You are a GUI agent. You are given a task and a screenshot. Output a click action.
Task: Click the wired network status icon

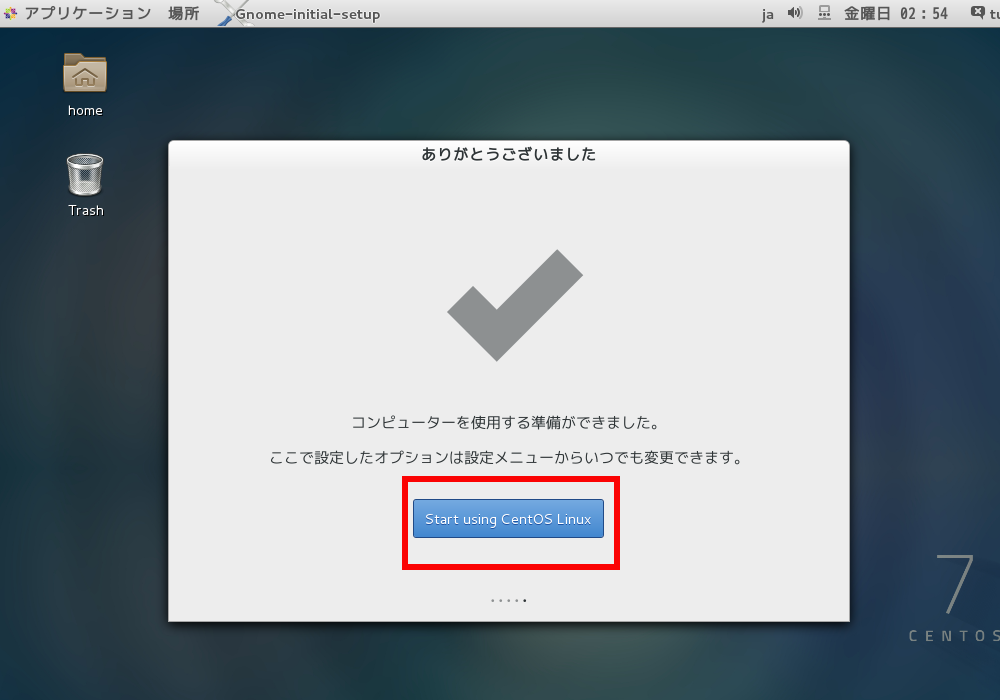coord(825,13)
